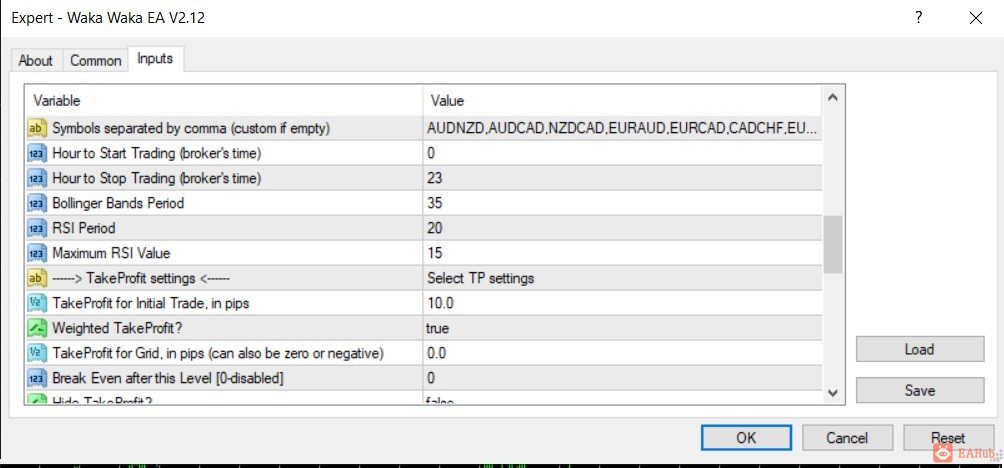Click 'Hour to Start Trading' variable name
The width and height of the screenshot is (1004, 468).
(157, 154)
